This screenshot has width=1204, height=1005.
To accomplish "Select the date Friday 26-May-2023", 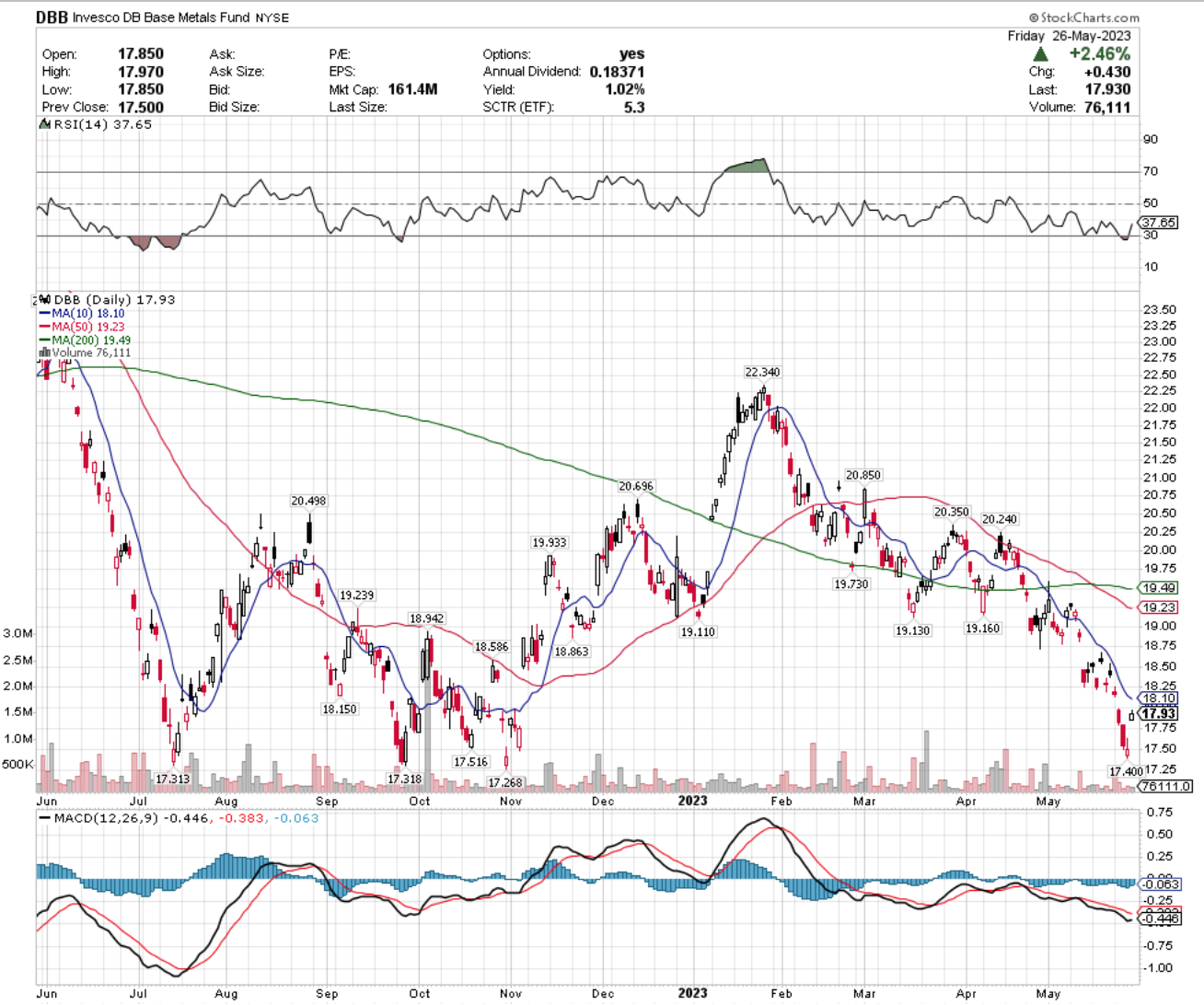I will [1069, 36].
